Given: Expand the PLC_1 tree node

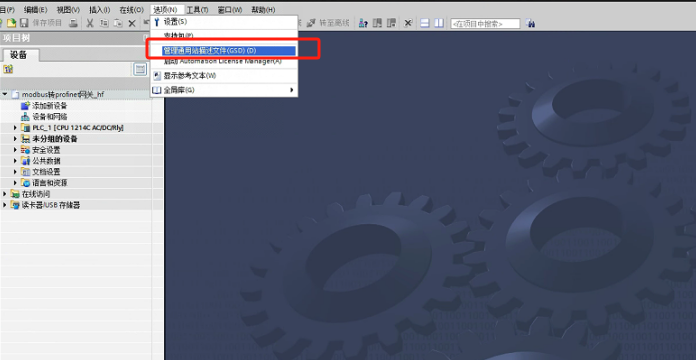Looking at the screenshot, I should coord(15,128).
